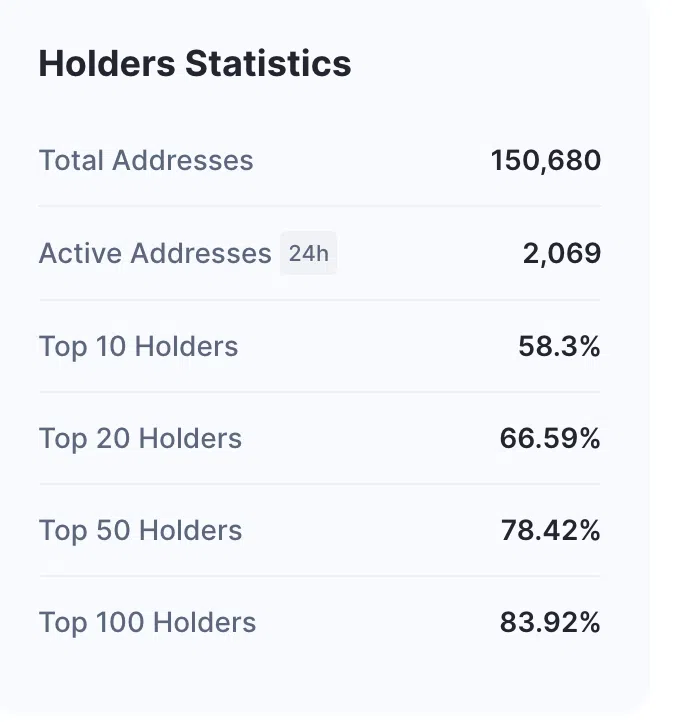Click the 66.59% value
The height and width of the screenshot is (722, 678).
(x=550, y=438)
